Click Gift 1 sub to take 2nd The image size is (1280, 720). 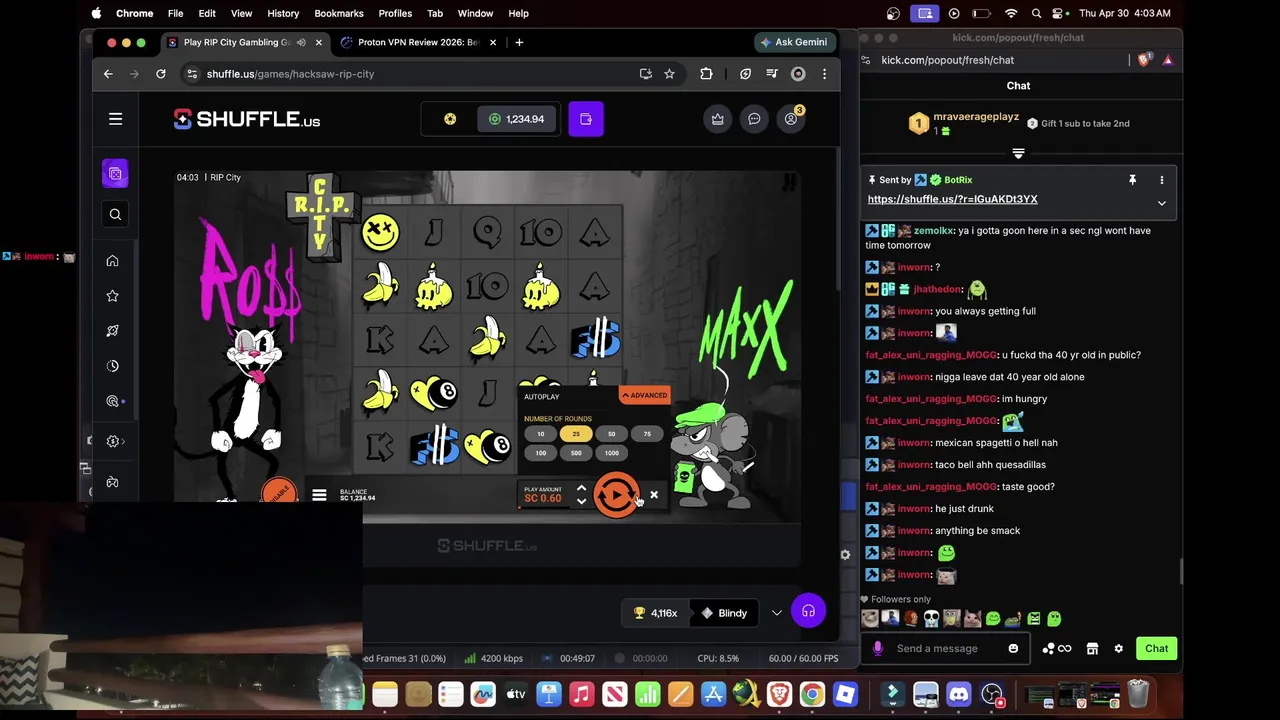pos(1078,124)
